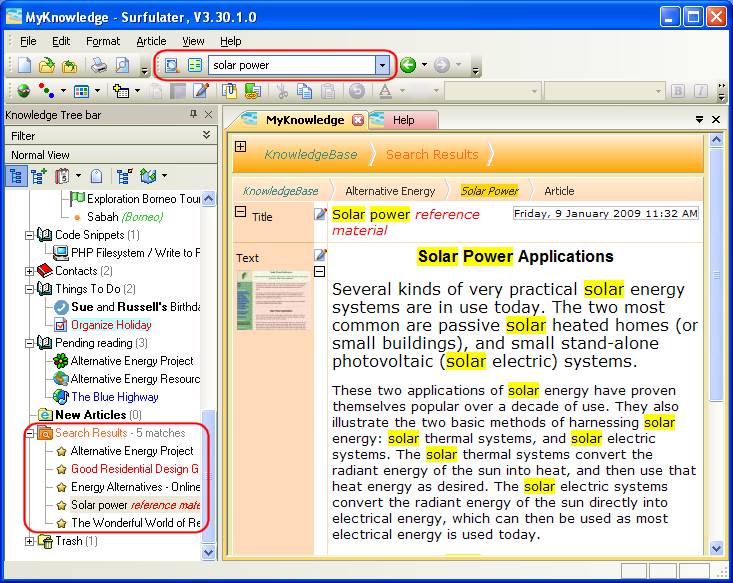Click the printer icon to print
Viewport: 733px width, 583px height.
99,65
